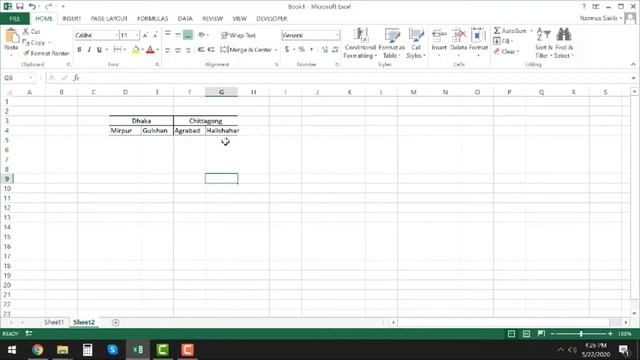
Task: Open fill color dropdown arrow
Action: [142, 50]
